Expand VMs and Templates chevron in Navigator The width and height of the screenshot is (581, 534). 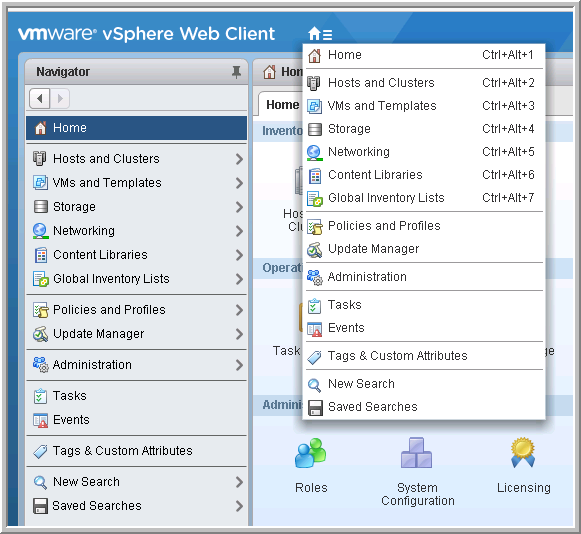(239, 183)
